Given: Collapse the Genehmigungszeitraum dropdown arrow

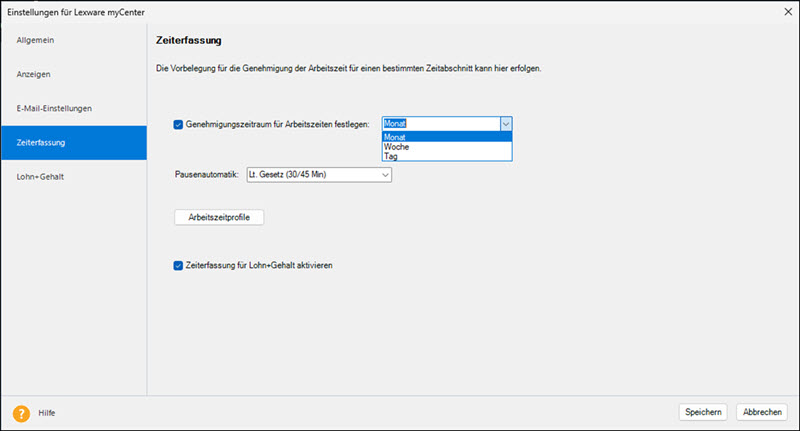Looking at the screenshot, I should [506, 124].
